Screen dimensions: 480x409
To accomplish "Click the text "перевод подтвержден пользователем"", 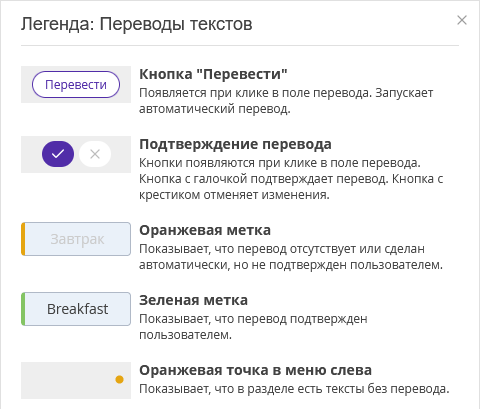I will (x=253, y=327).
